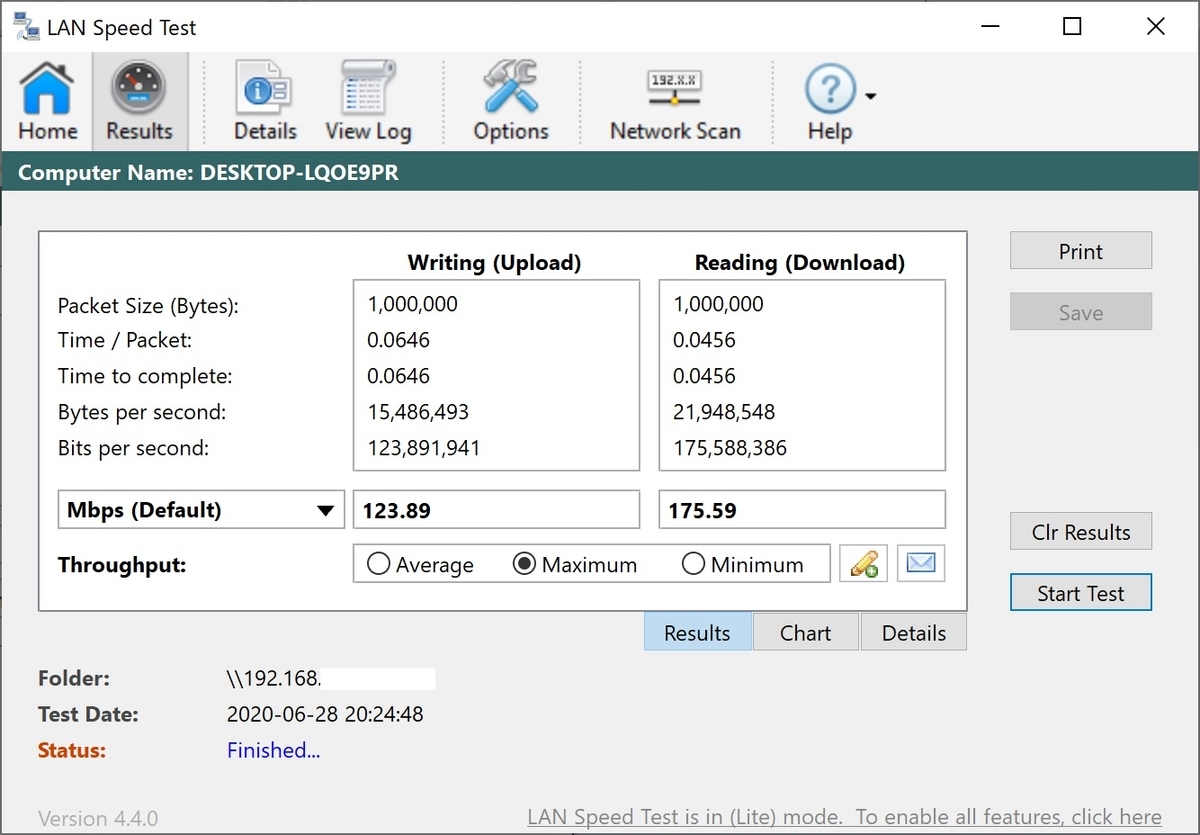This screenshot has height=835, width=1200.
Task: Expand the Help dropdown arrow
Action: pos(870,96)
